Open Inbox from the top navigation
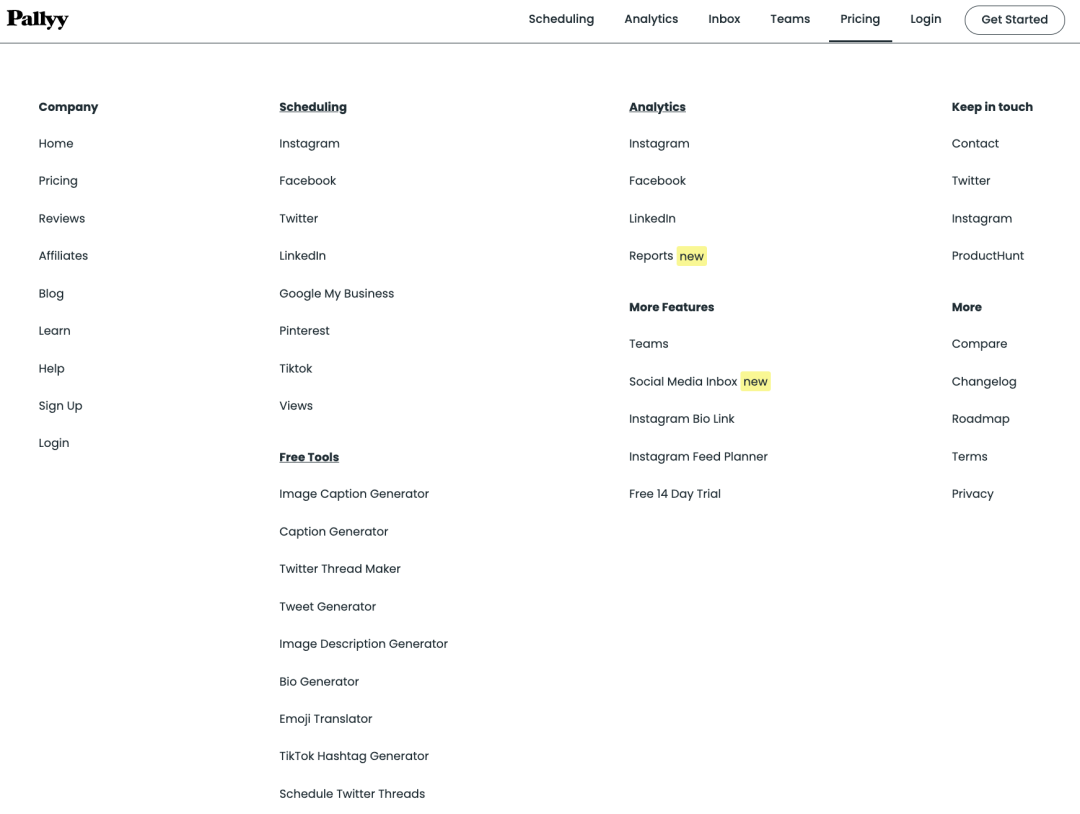 724,19
